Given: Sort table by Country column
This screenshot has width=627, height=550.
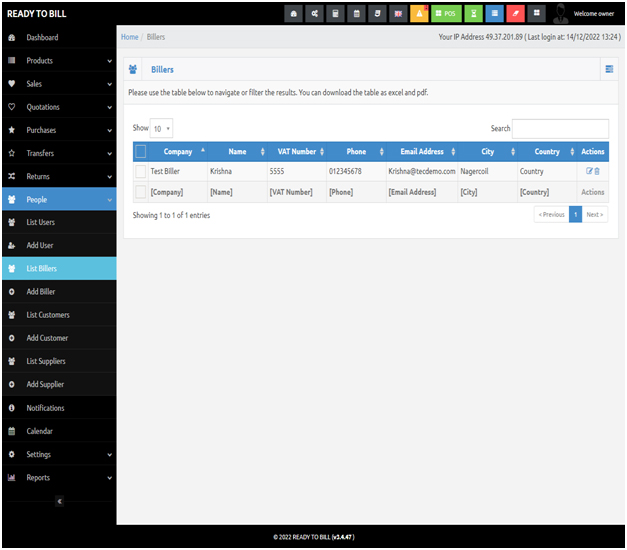Looking at the screenshot, I should (547, 152).
